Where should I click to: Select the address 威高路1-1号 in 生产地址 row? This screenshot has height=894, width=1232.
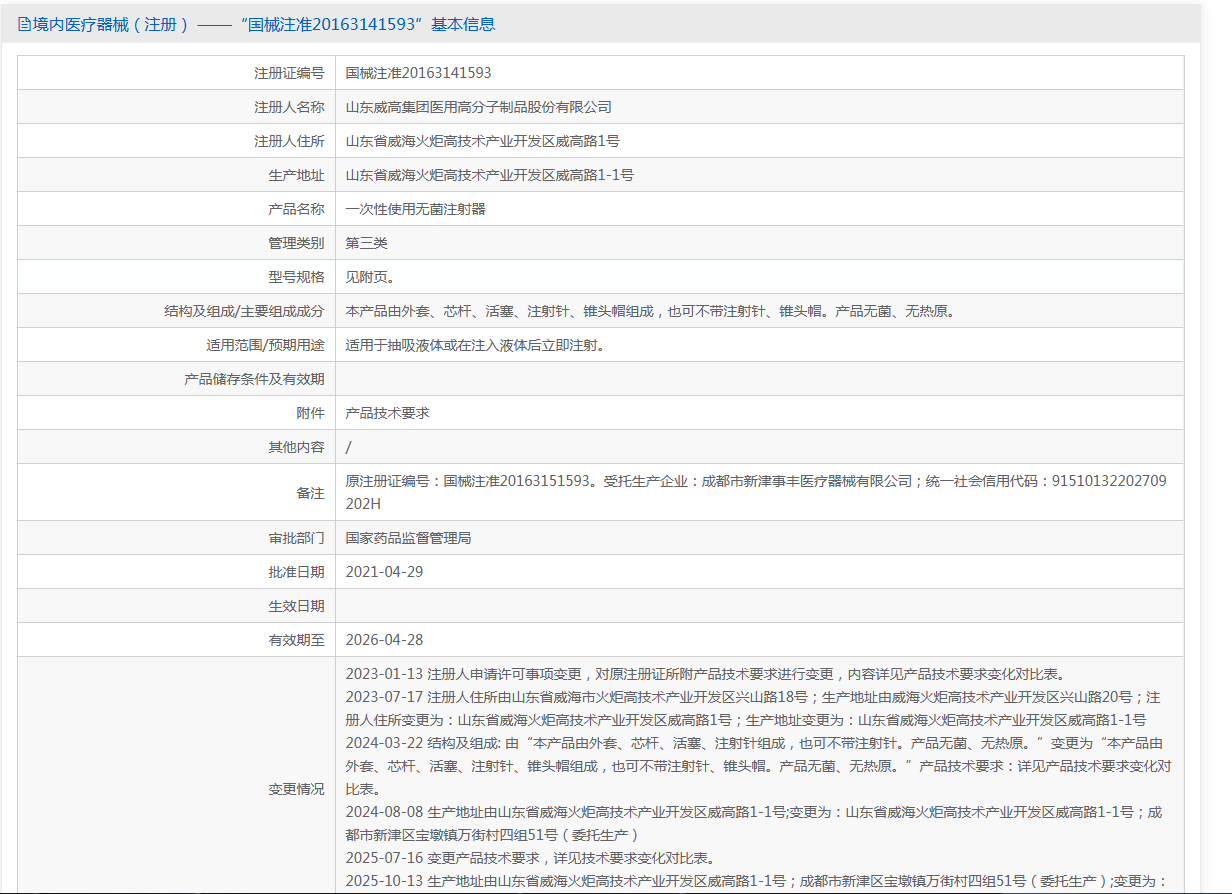pos(489,175)
